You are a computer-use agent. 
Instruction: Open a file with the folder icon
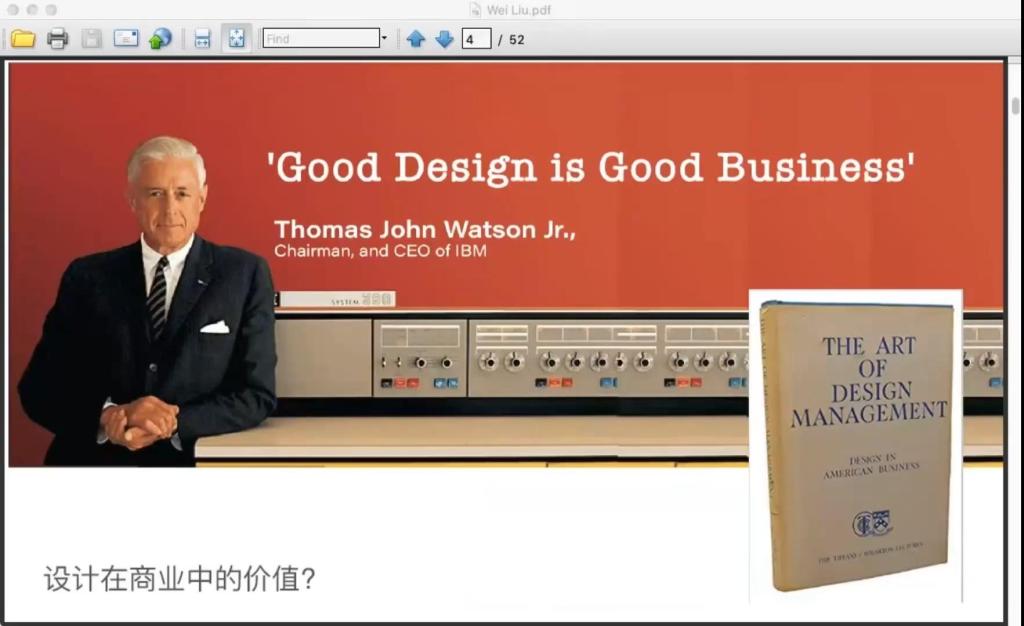[23, 39]
